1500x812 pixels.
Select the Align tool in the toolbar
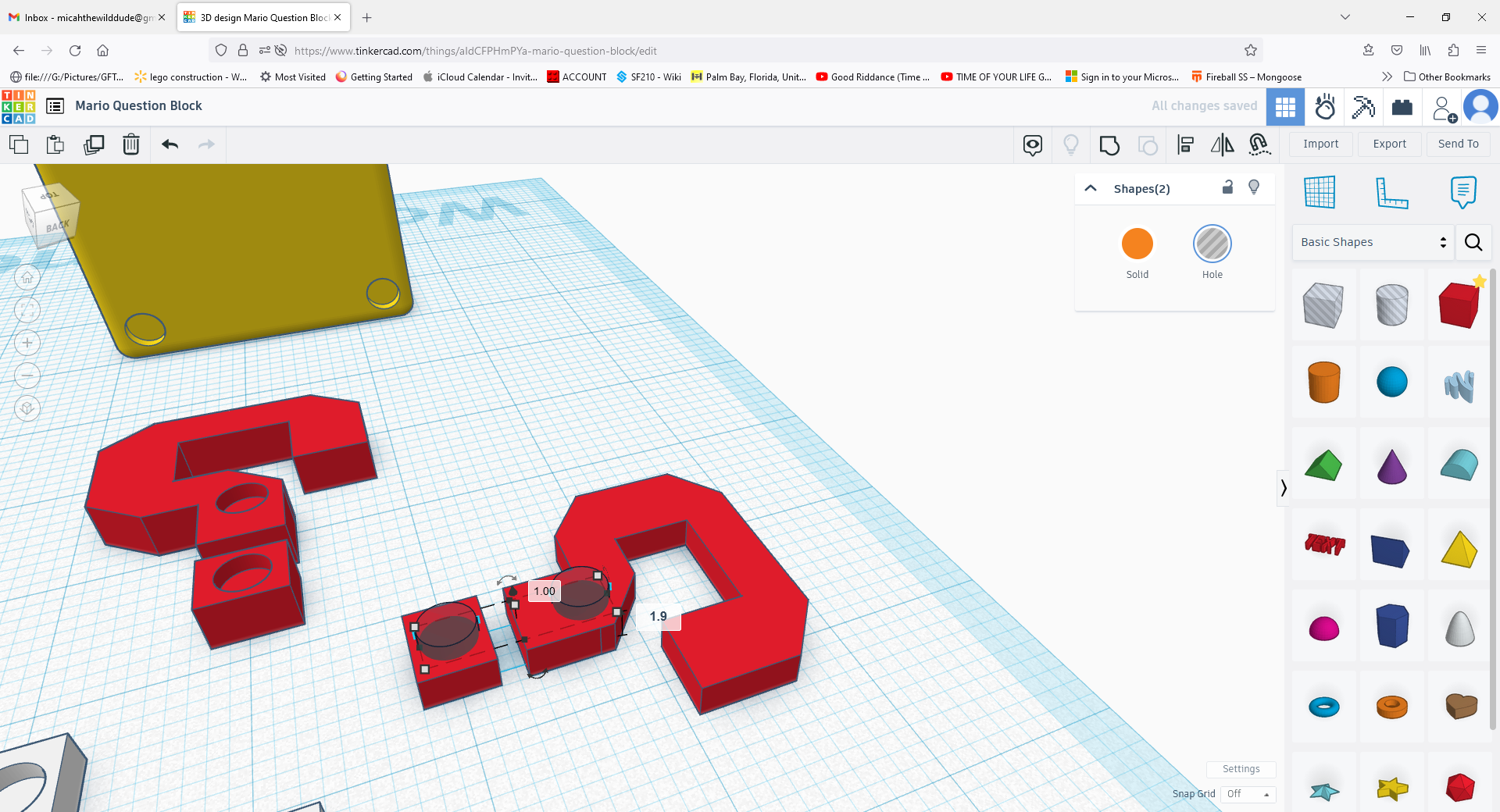coord(1185,144)
